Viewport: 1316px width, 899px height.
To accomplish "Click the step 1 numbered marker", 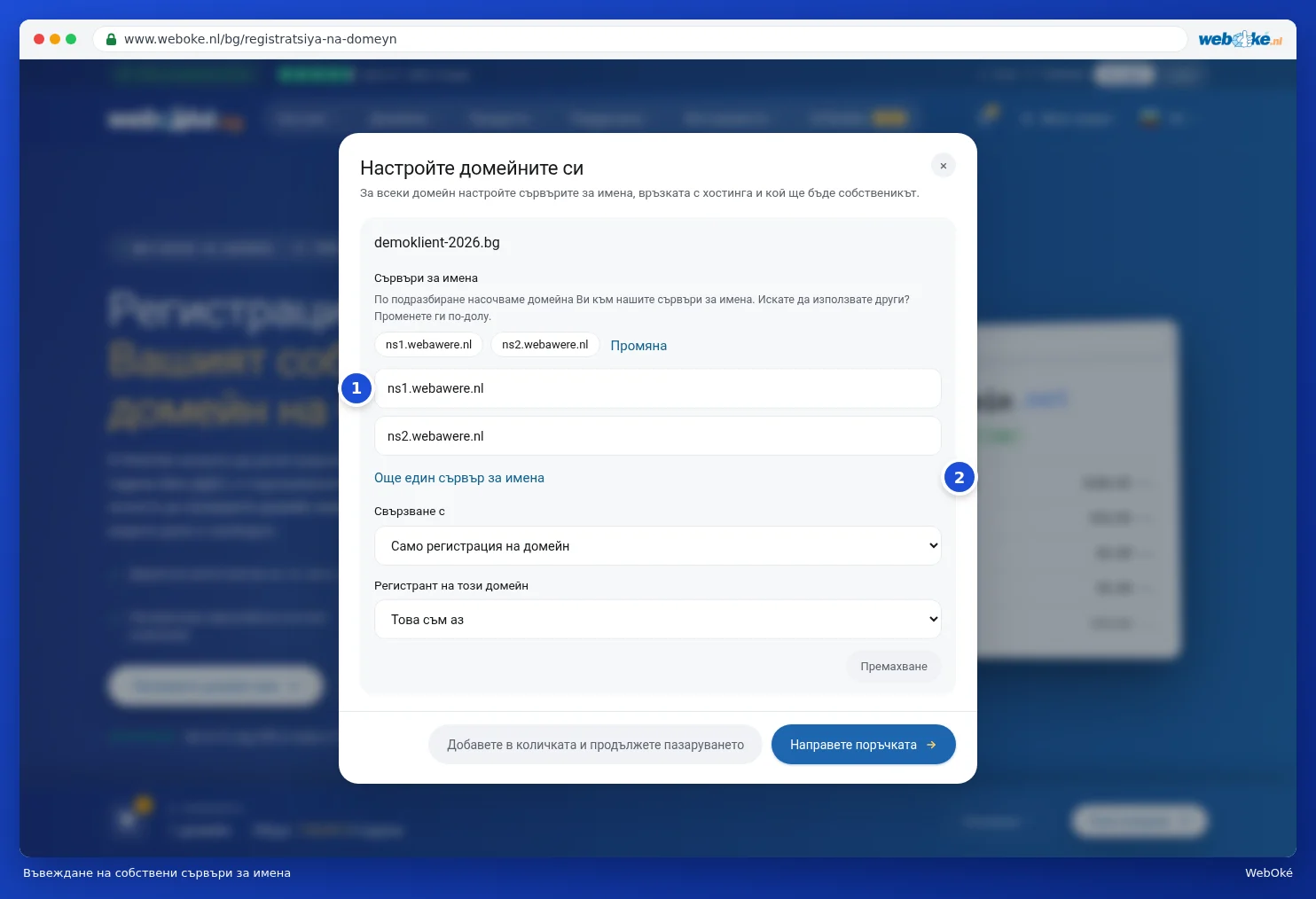I will coord(356,387).
